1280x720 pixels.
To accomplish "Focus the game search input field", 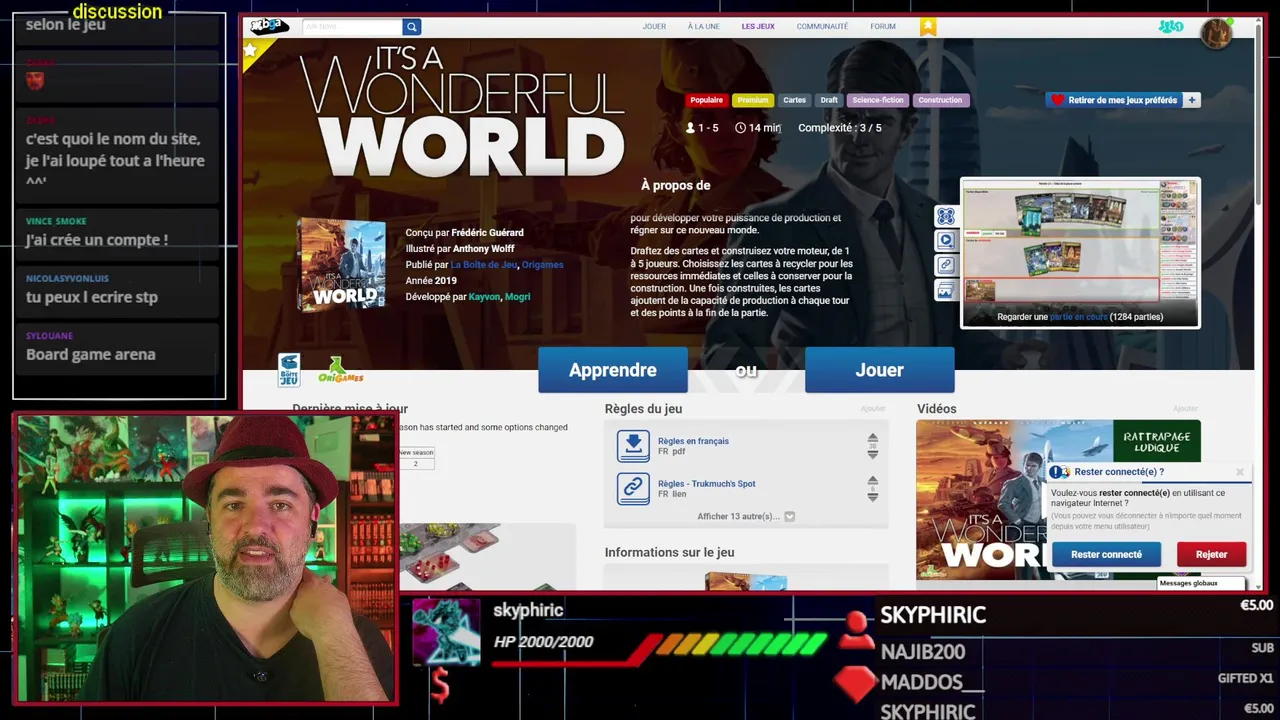I will [x=350, y=27].
